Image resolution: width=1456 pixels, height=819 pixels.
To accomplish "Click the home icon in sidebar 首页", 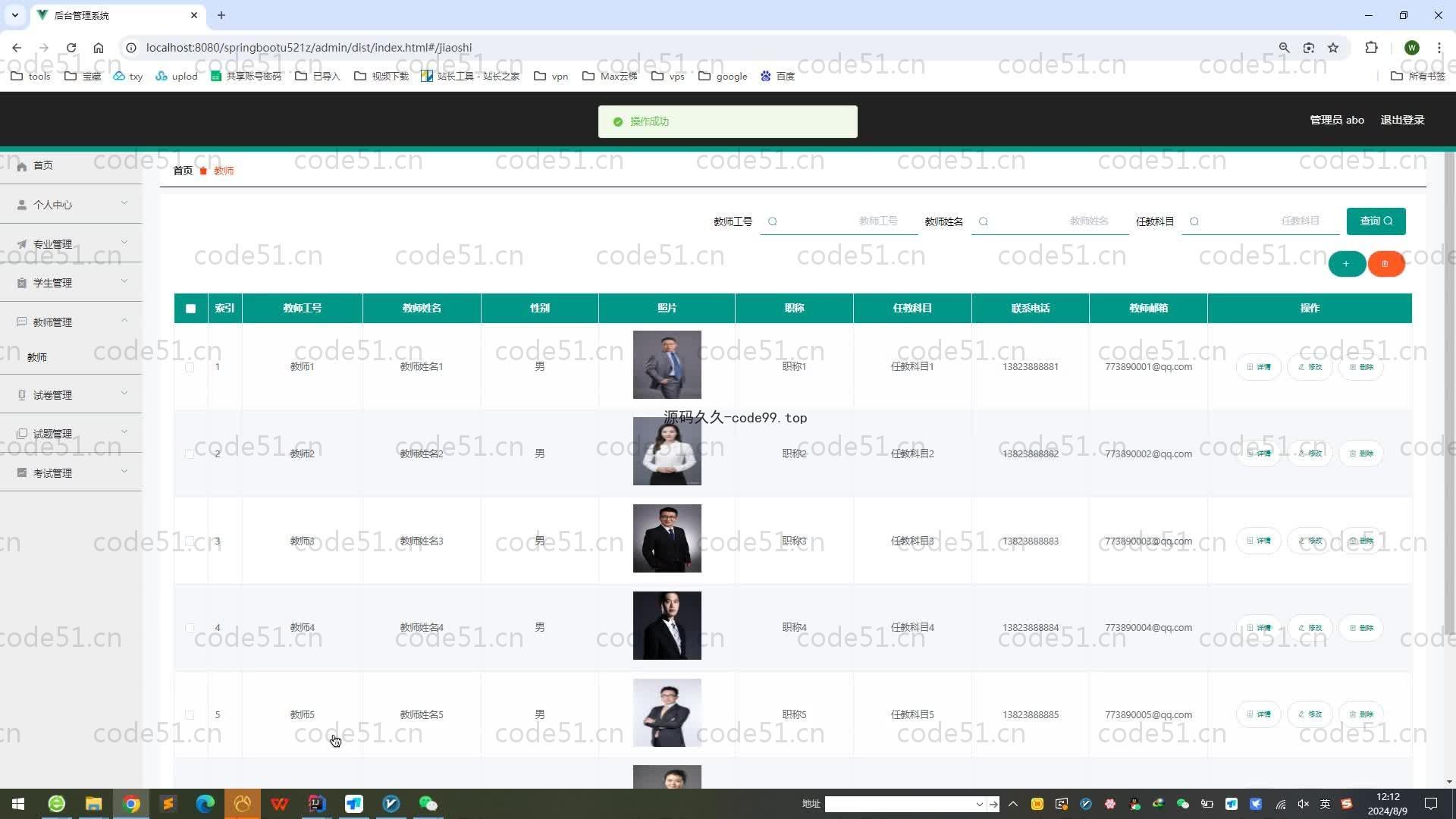I will [22, 166].
